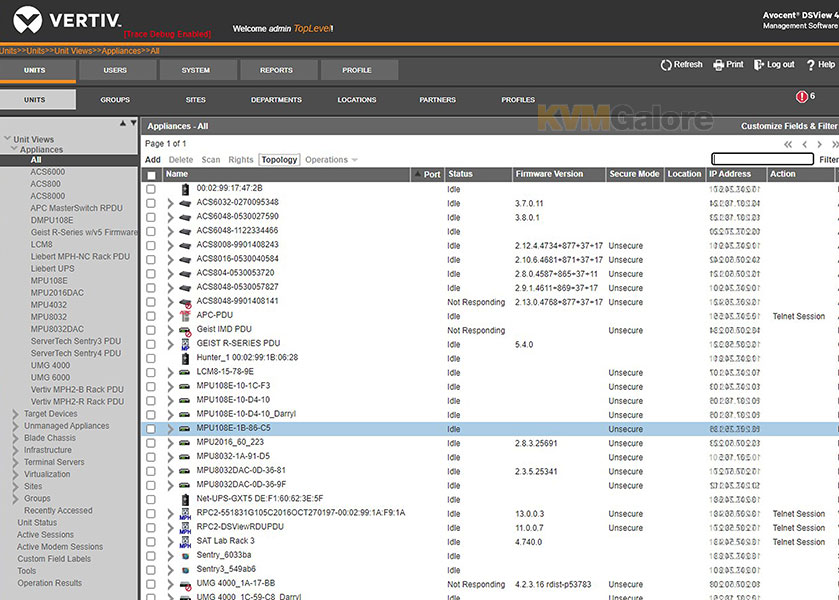This screenshot has width=839, height=600.
Task: Click the Sentry3_549ab6 device icon
Action: 185,571
